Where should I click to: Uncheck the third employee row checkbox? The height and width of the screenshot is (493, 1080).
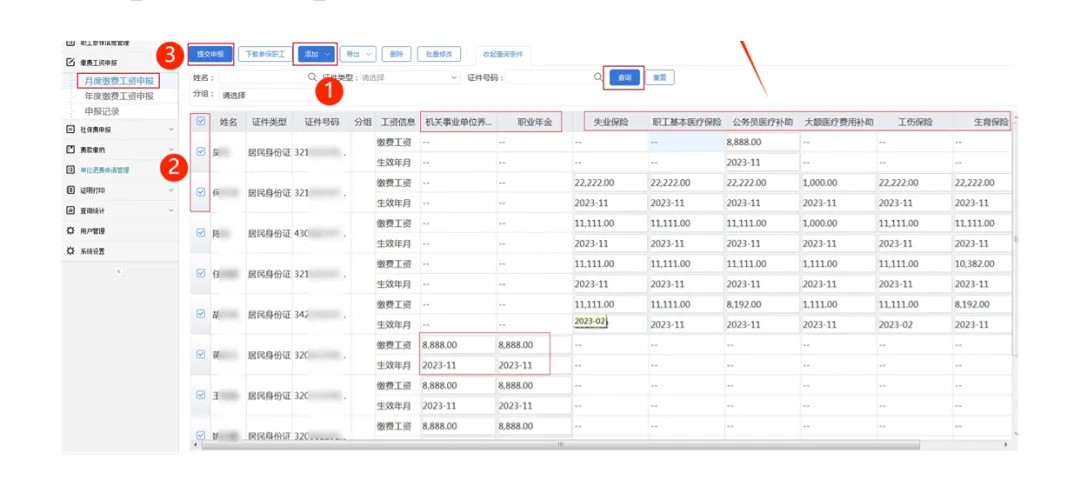[201, 233]
